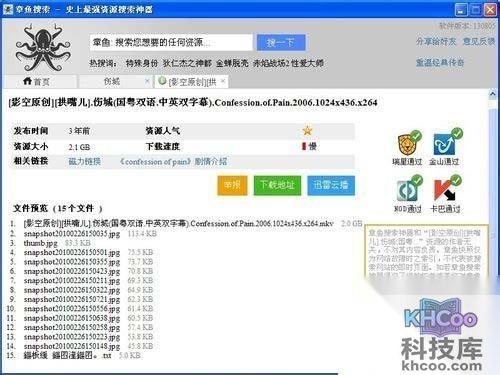Click hot search term 赤焰战场2

point(272,63)
